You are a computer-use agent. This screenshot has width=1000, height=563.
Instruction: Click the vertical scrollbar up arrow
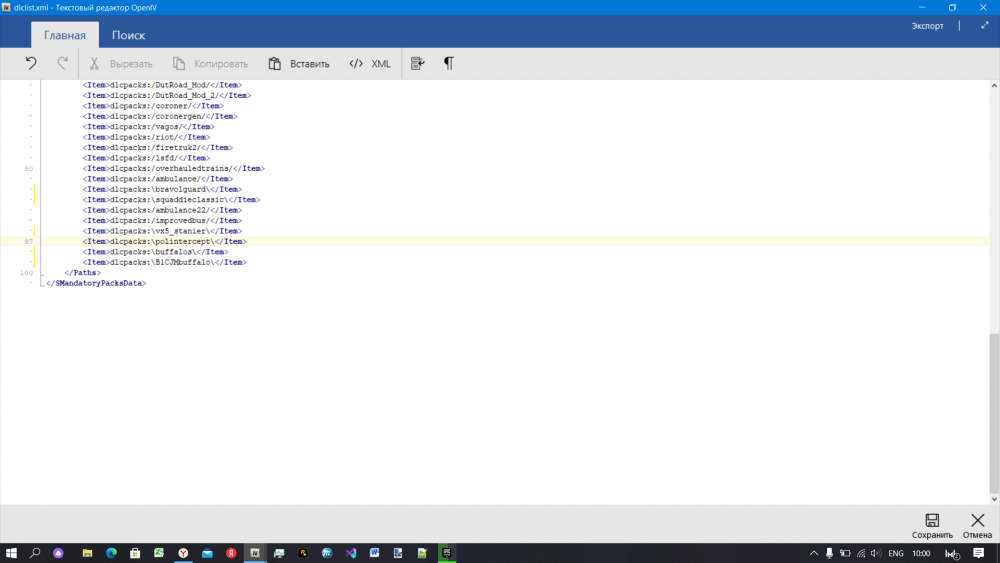[x=994, y=85]
